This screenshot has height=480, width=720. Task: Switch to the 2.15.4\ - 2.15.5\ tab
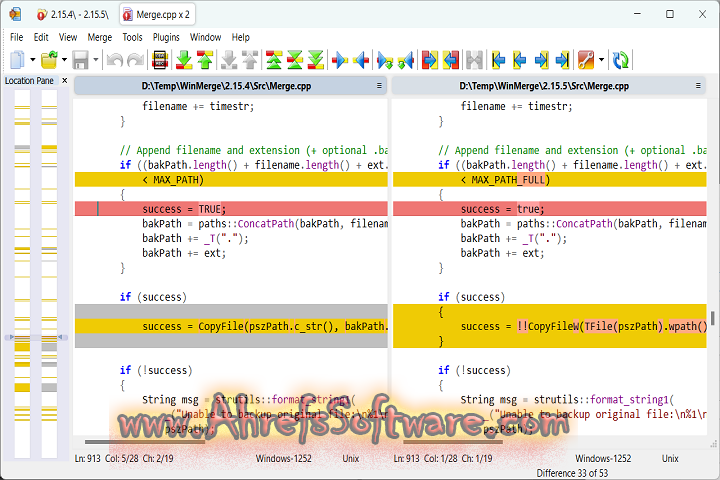tap(73, 14)
